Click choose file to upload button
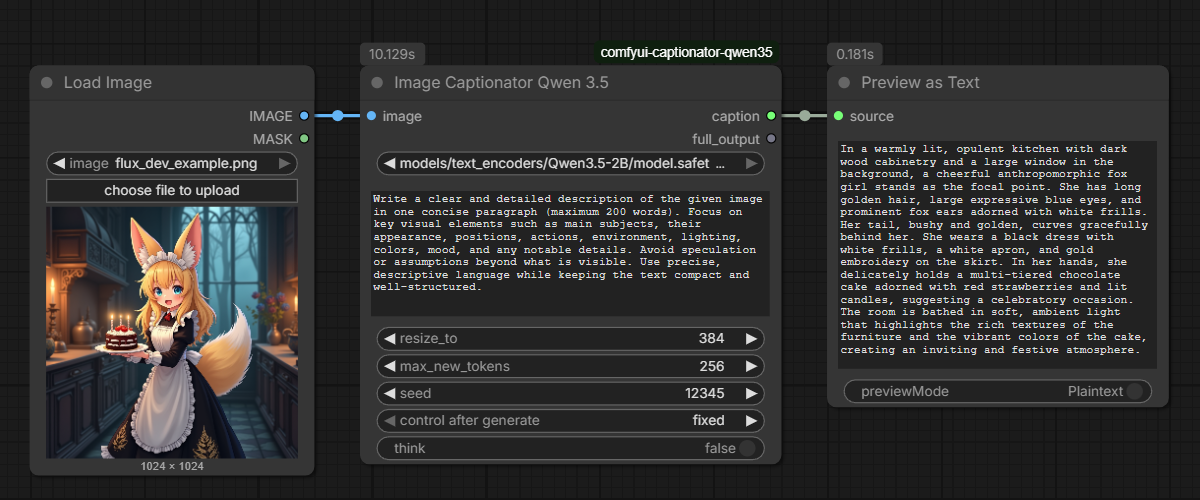The height and width of the screenshot is (500, 1200). (172, 190)
